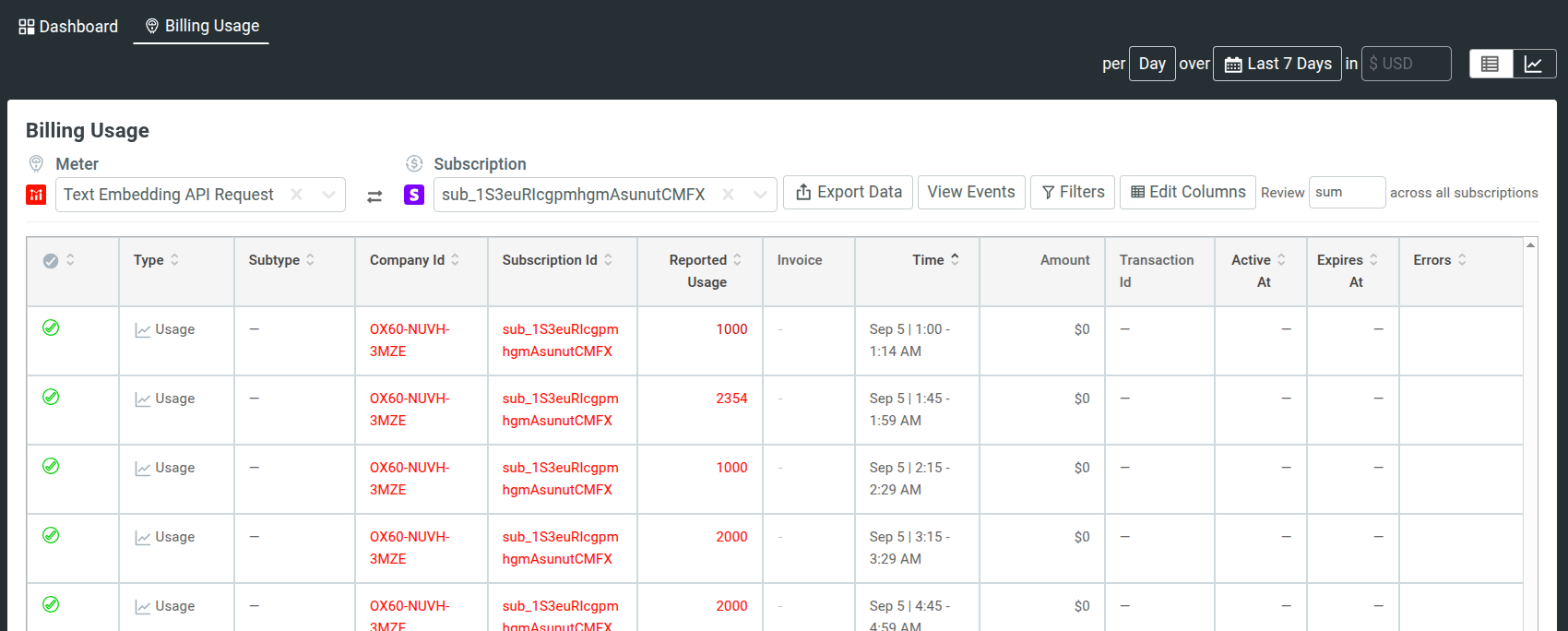This screenshot has height=631, width=1568.
Task: Click Usage chart icon in the 1000 at 1:00 row
Action: 142,330
